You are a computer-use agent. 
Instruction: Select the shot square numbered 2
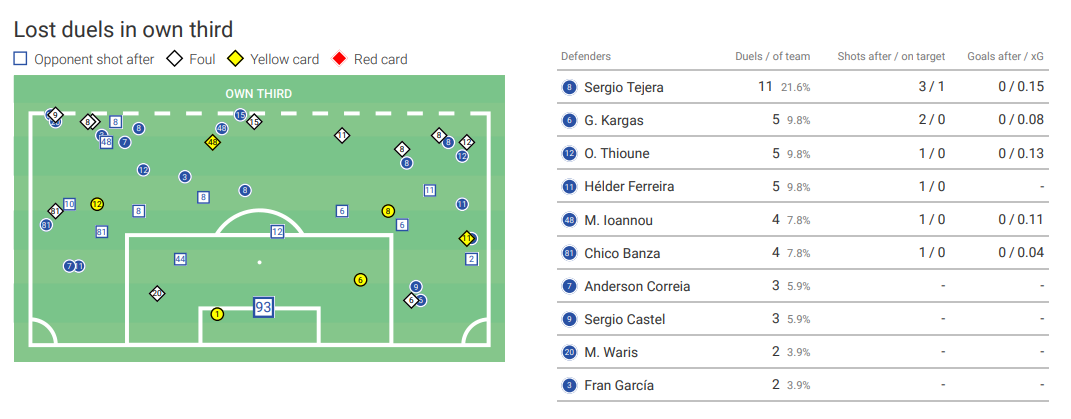[471, 259]
